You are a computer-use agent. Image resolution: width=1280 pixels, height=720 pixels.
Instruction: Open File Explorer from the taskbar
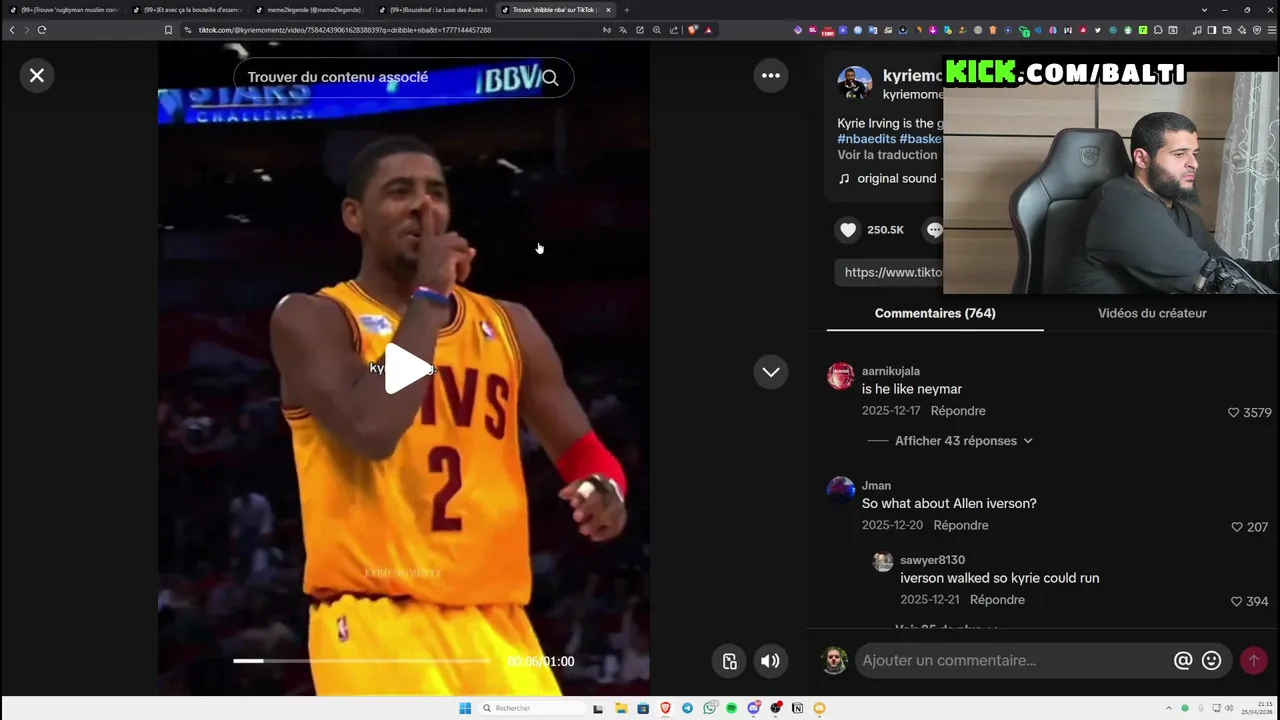(x=621, y=708)
